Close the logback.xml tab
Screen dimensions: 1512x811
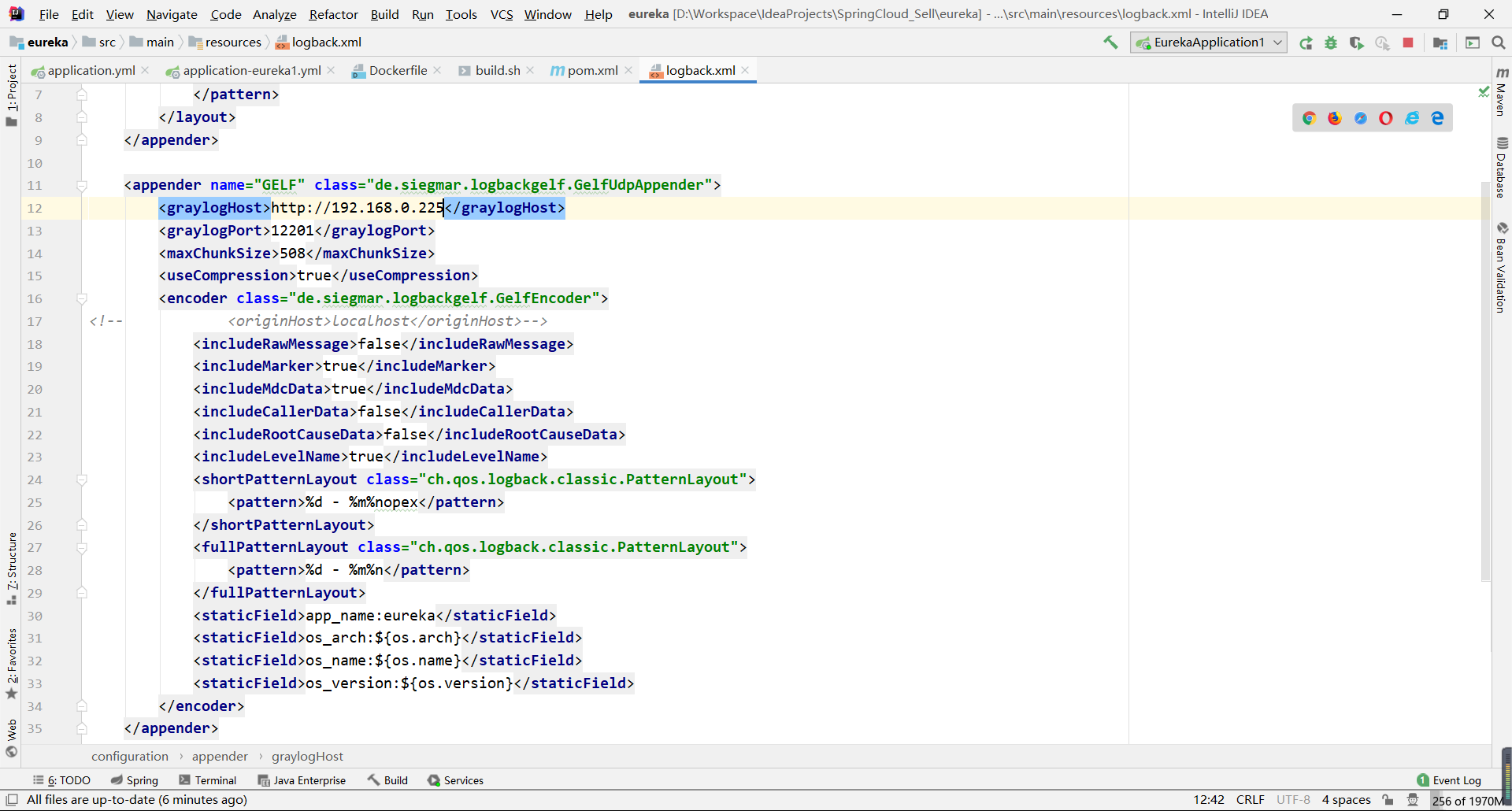click(745, 70)
